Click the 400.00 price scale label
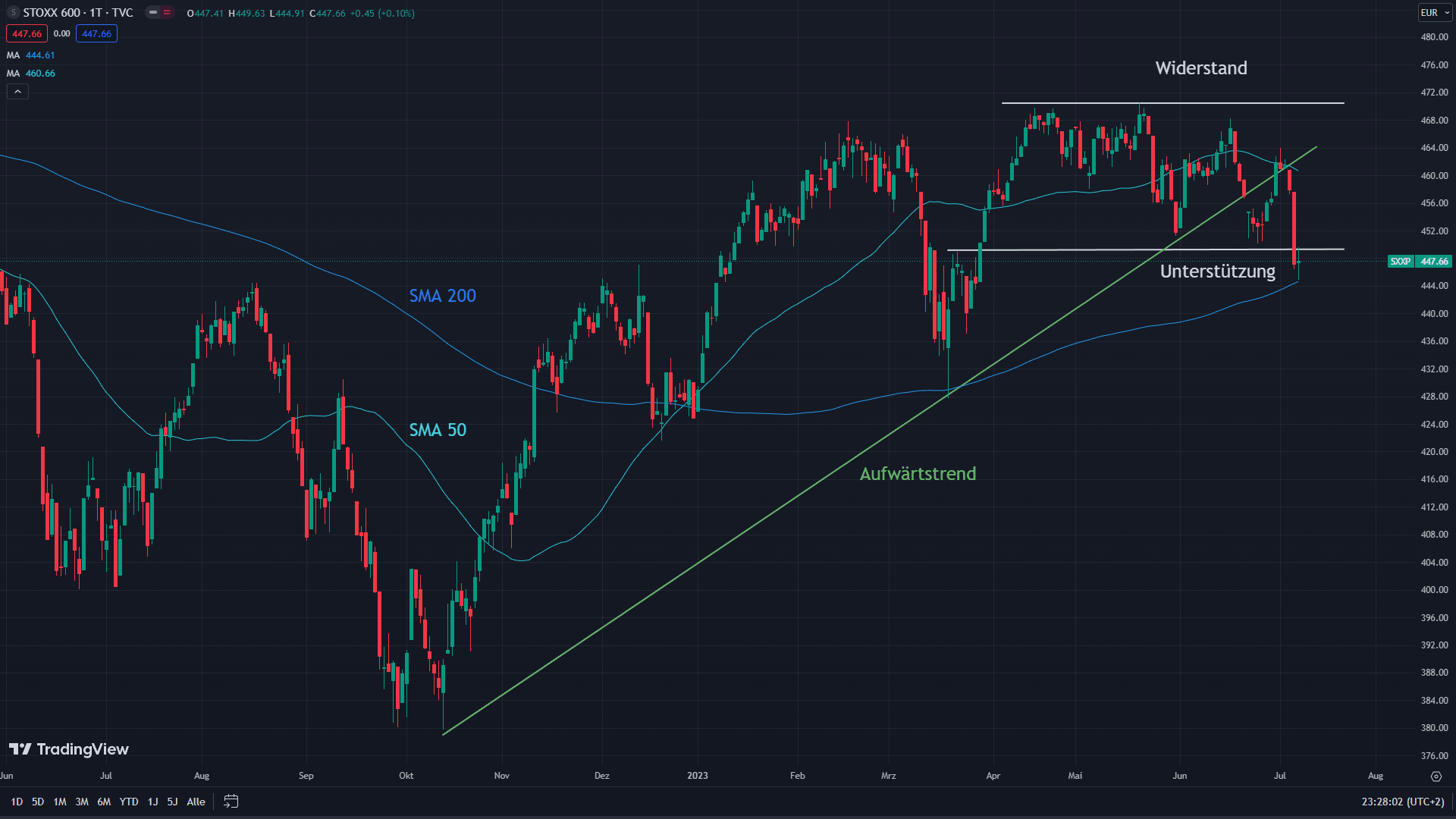 click(x=1434, y=590)
